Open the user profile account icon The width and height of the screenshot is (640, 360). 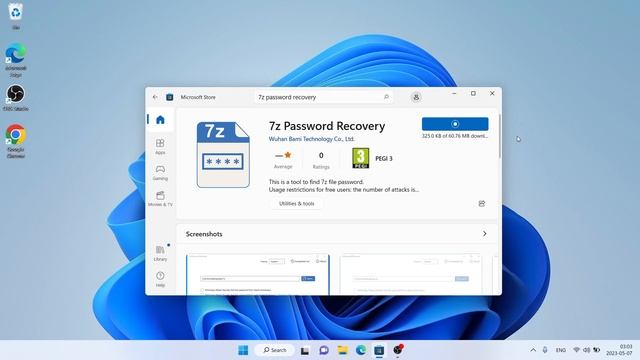click(416, 97)
